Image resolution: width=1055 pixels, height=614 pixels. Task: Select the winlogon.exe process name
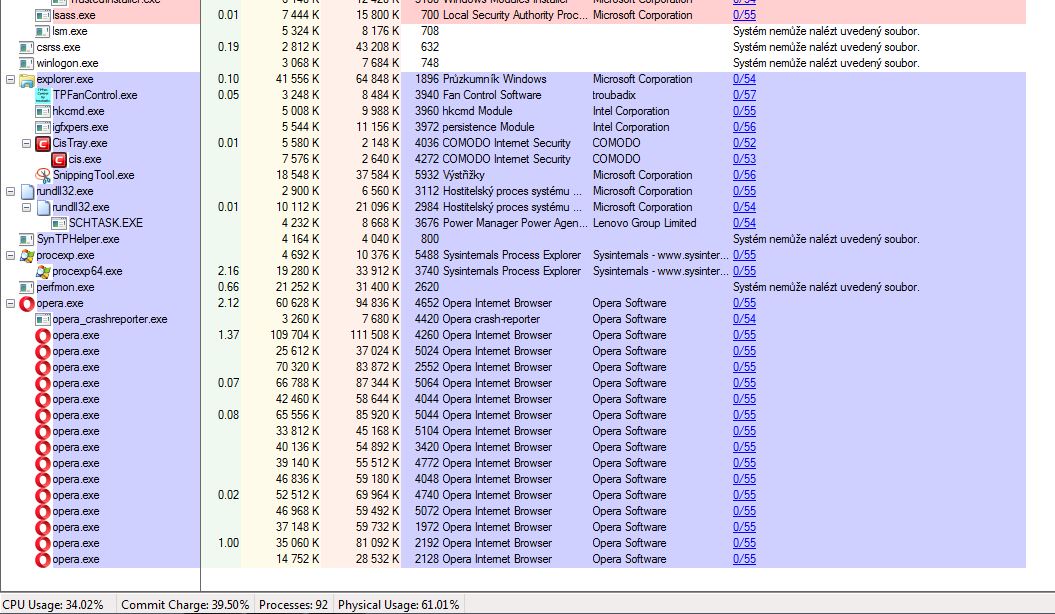coord(67,63)
